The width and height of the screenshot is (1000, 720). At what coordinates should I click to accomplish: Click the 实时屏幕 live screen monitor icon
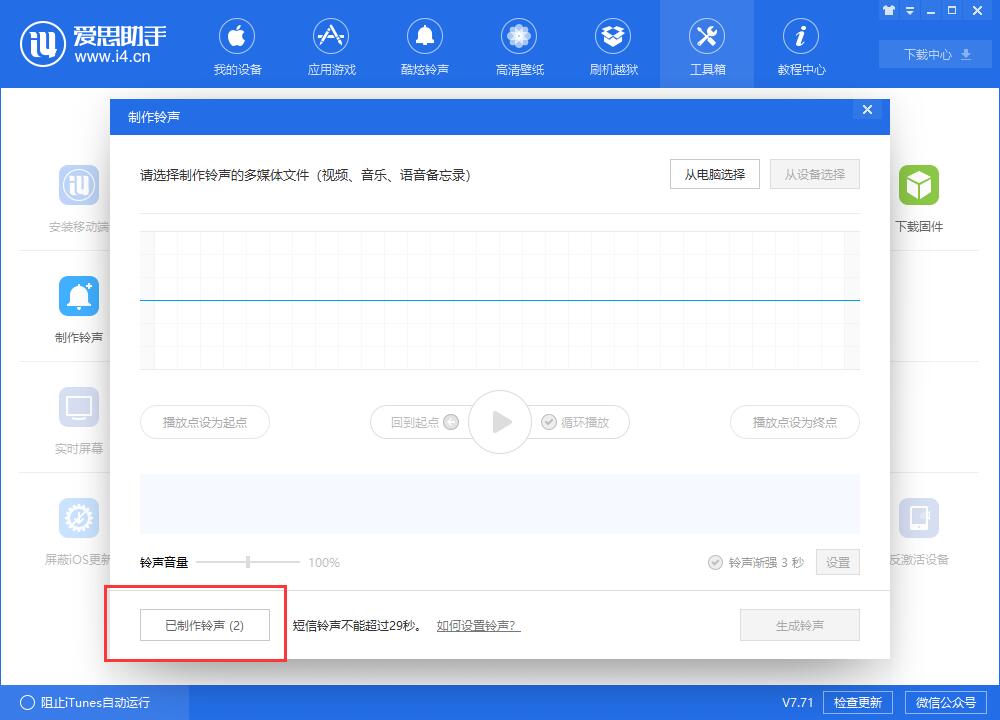[x=78, y=407]
